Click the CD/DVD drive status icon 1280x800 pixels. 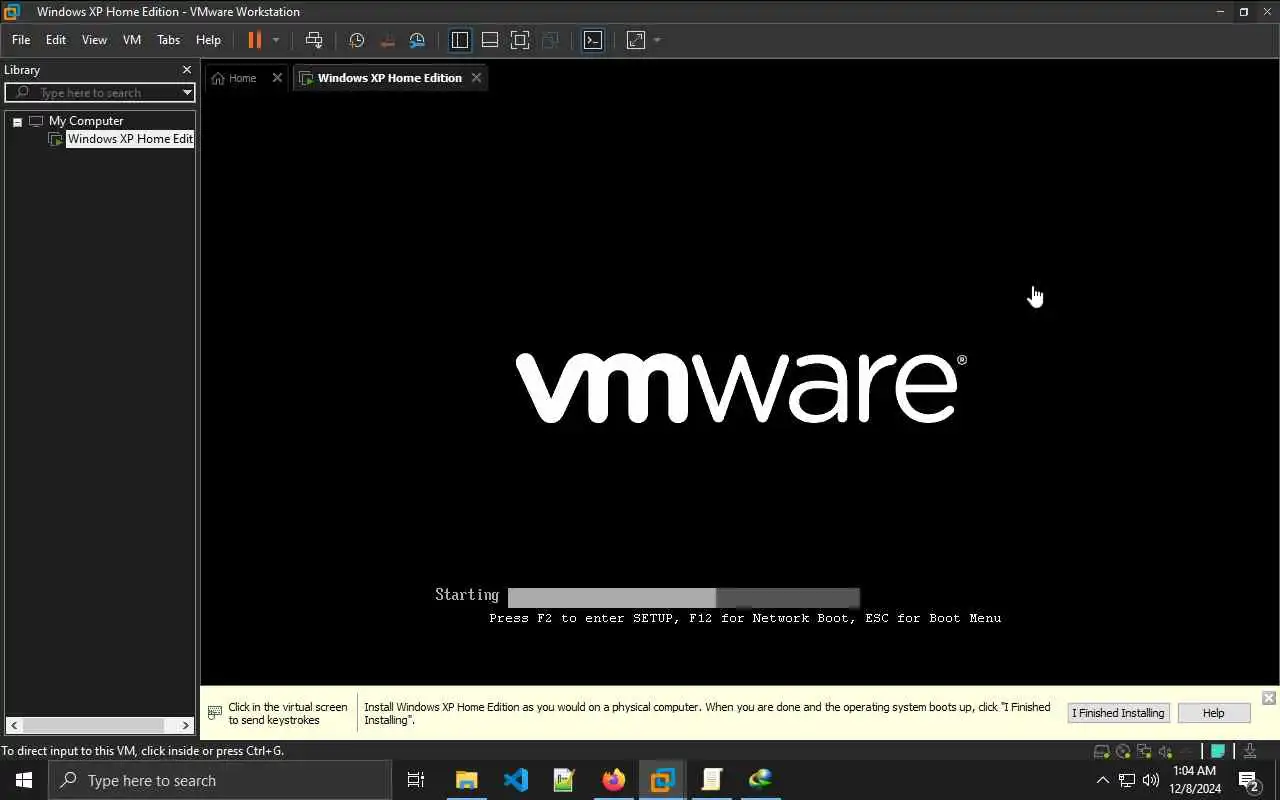click(x=1123, y=751)
